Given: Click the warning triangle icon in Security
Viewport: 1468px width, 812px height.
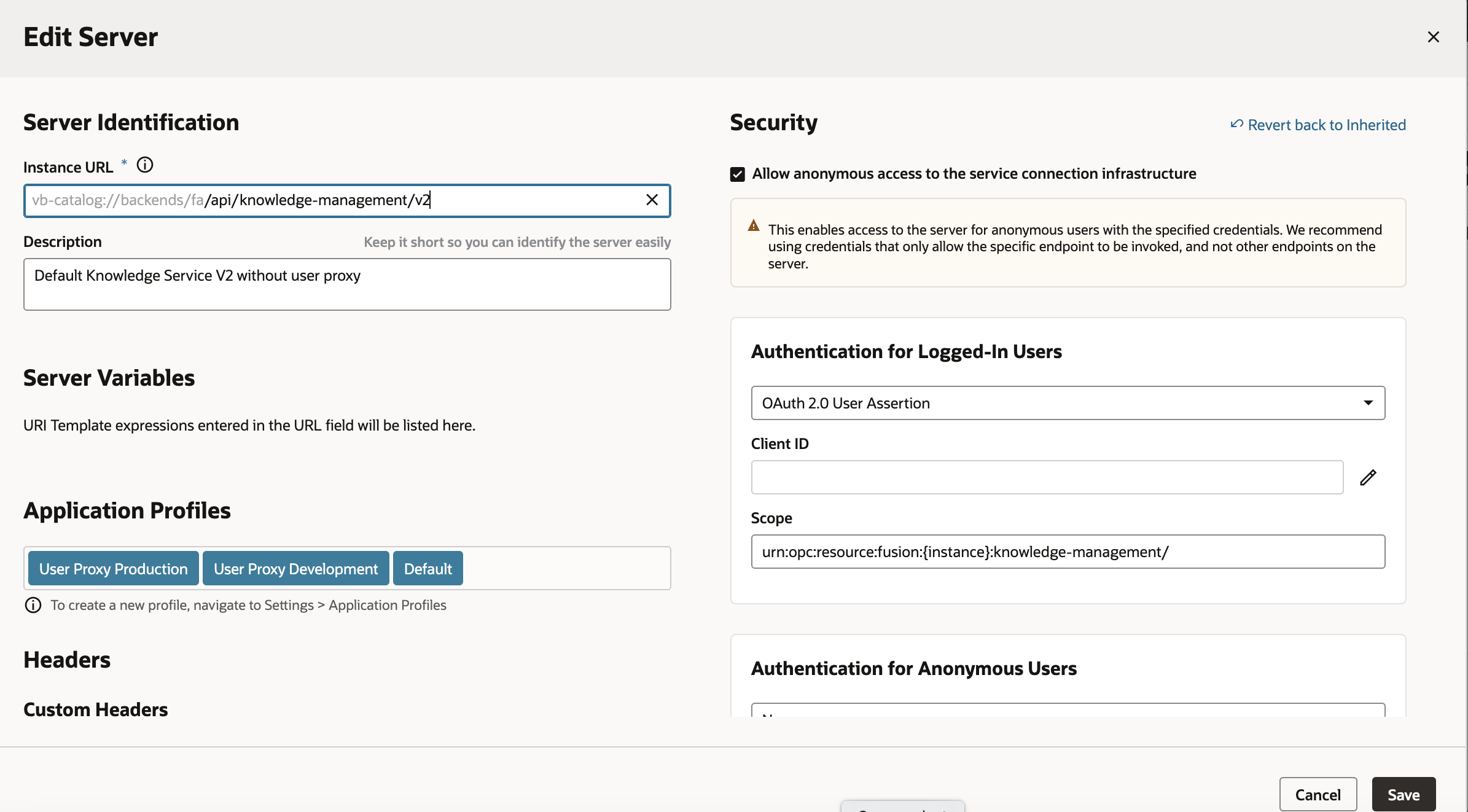Looking at the screenshot, I should tap(754, 225).
